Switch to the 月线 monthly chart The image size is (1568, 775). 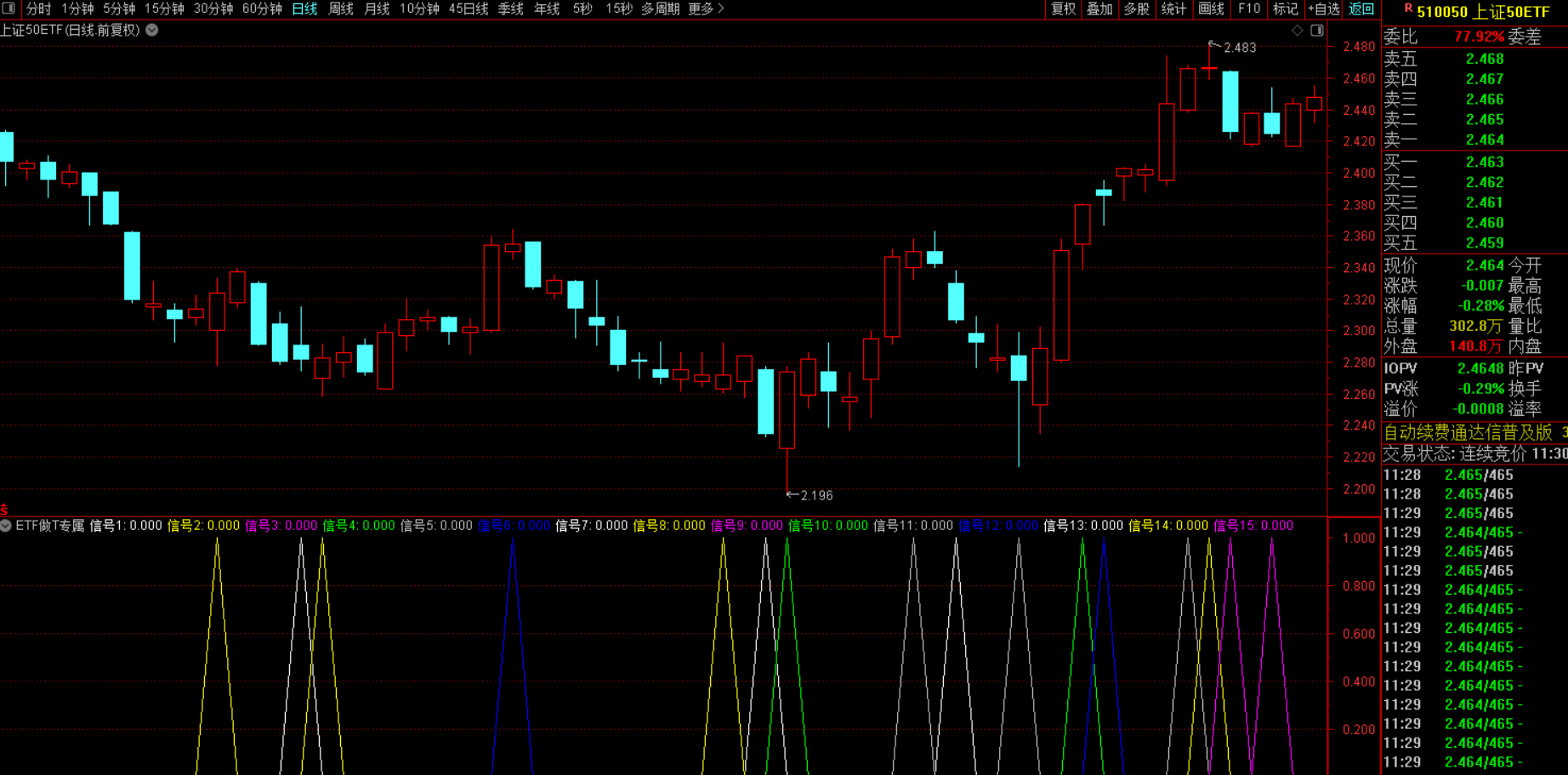click(x=377, y=9)
